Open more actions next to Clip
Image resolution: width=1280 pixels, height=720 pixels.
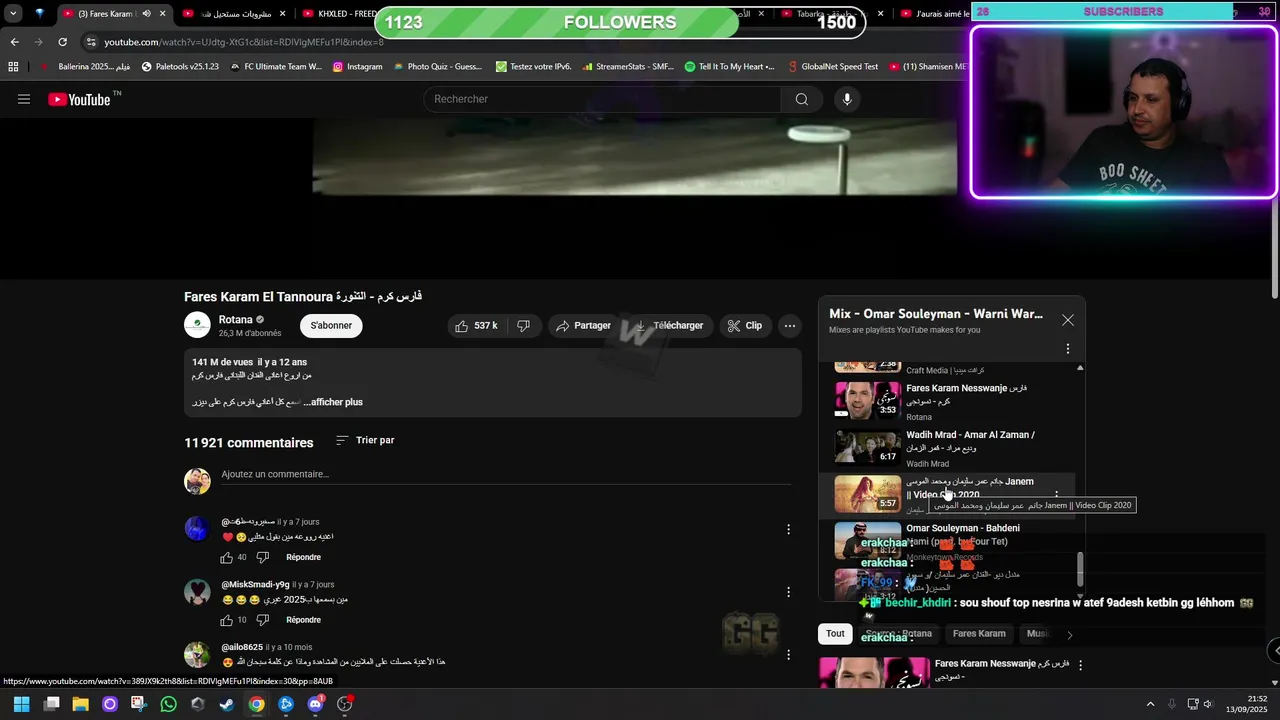tap(790, 326)
